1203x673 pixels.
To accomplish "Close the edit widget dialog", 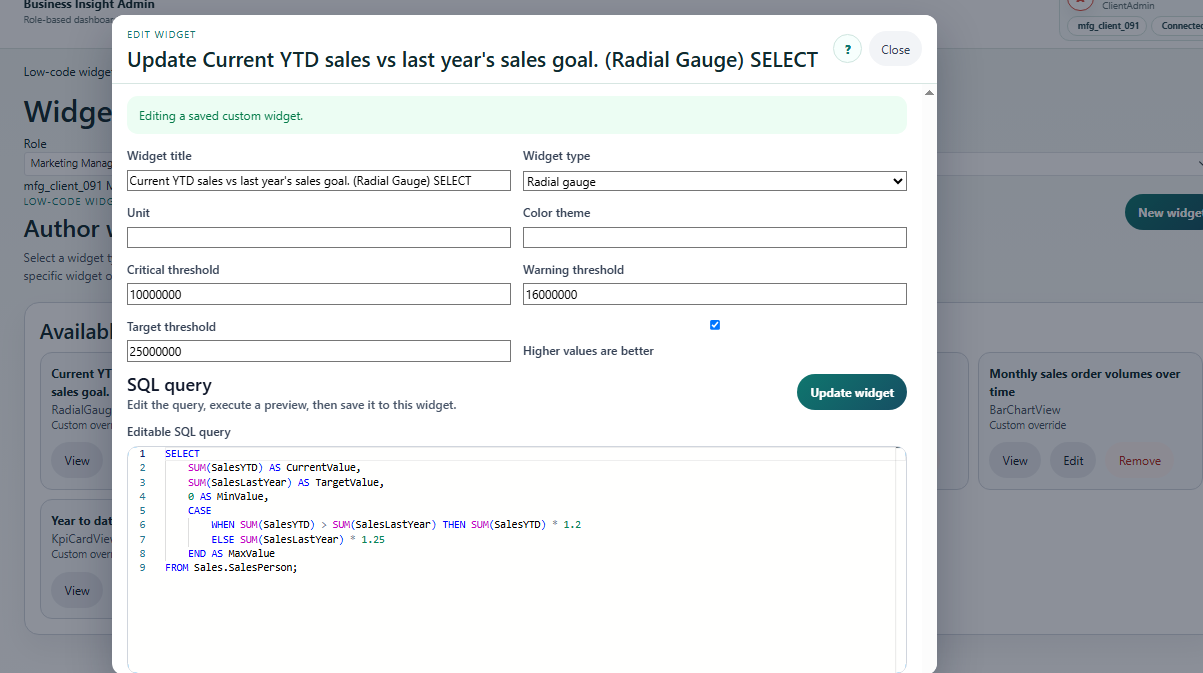I will click(x=895, y=49).
